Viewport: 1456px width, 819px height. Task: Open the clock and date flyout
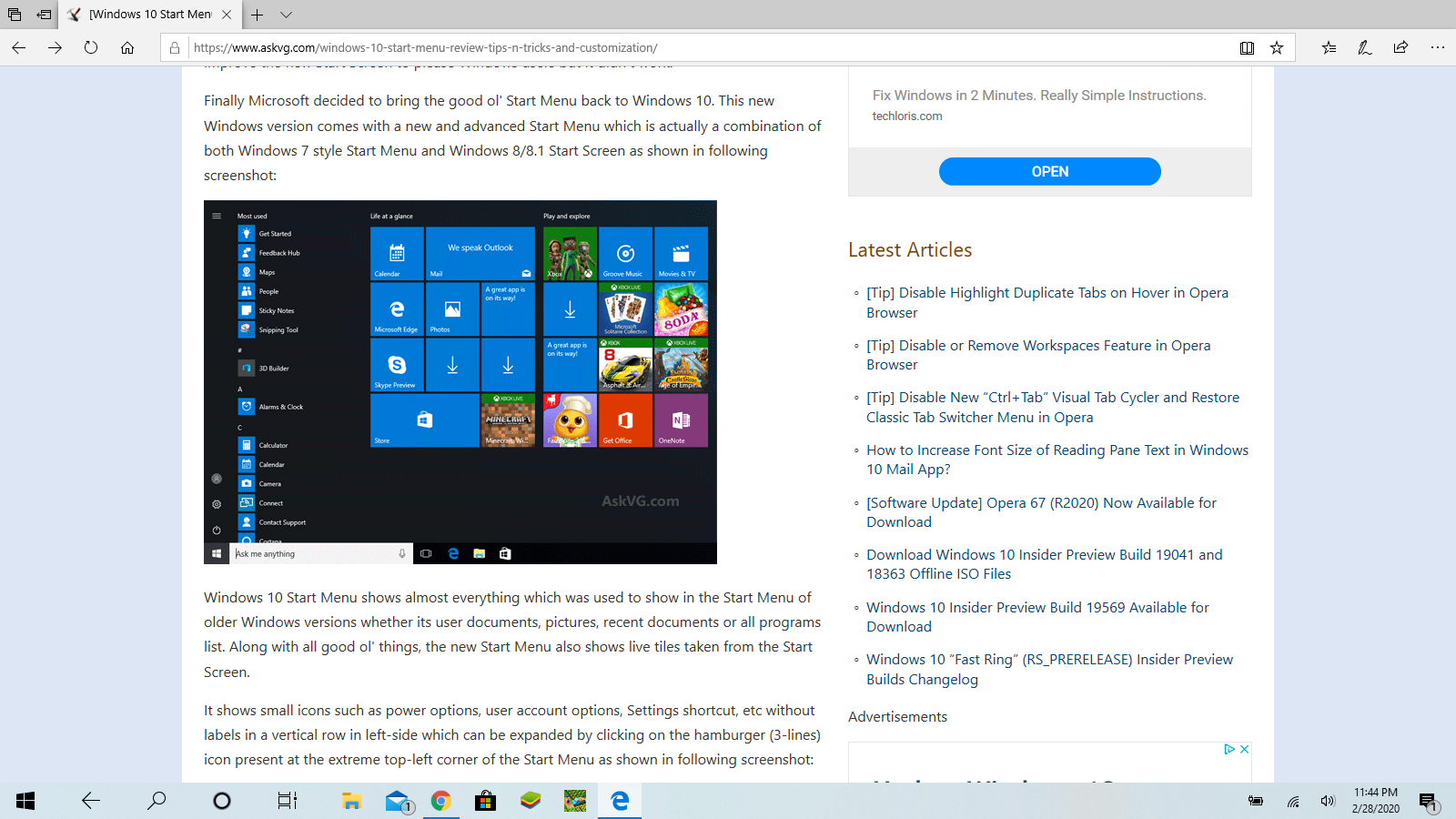(x=1376, y=801)
